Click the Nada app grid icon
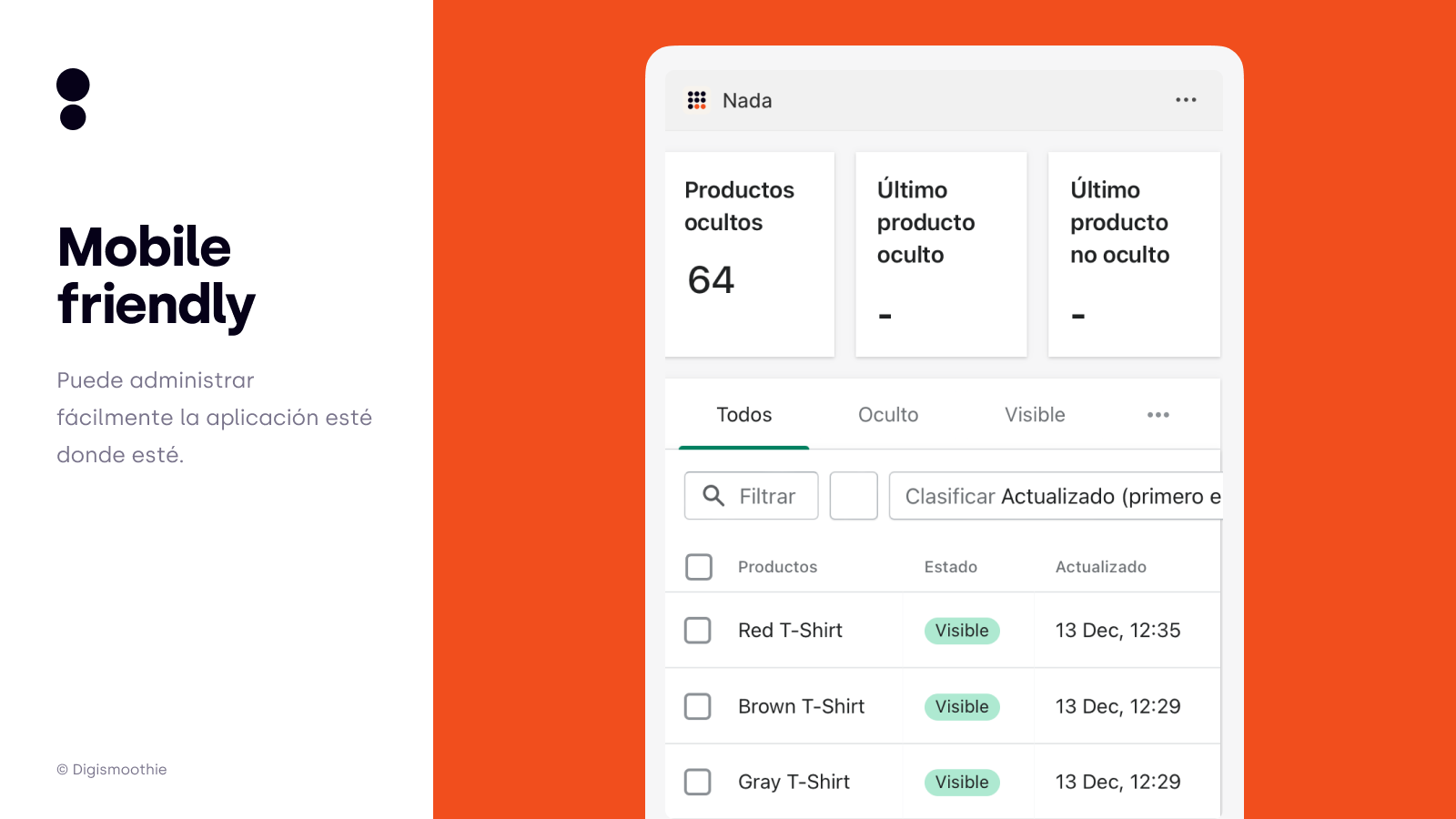The width and height of the screenshot is (1456, 819). pyautogui.click(x=697, y=100)
